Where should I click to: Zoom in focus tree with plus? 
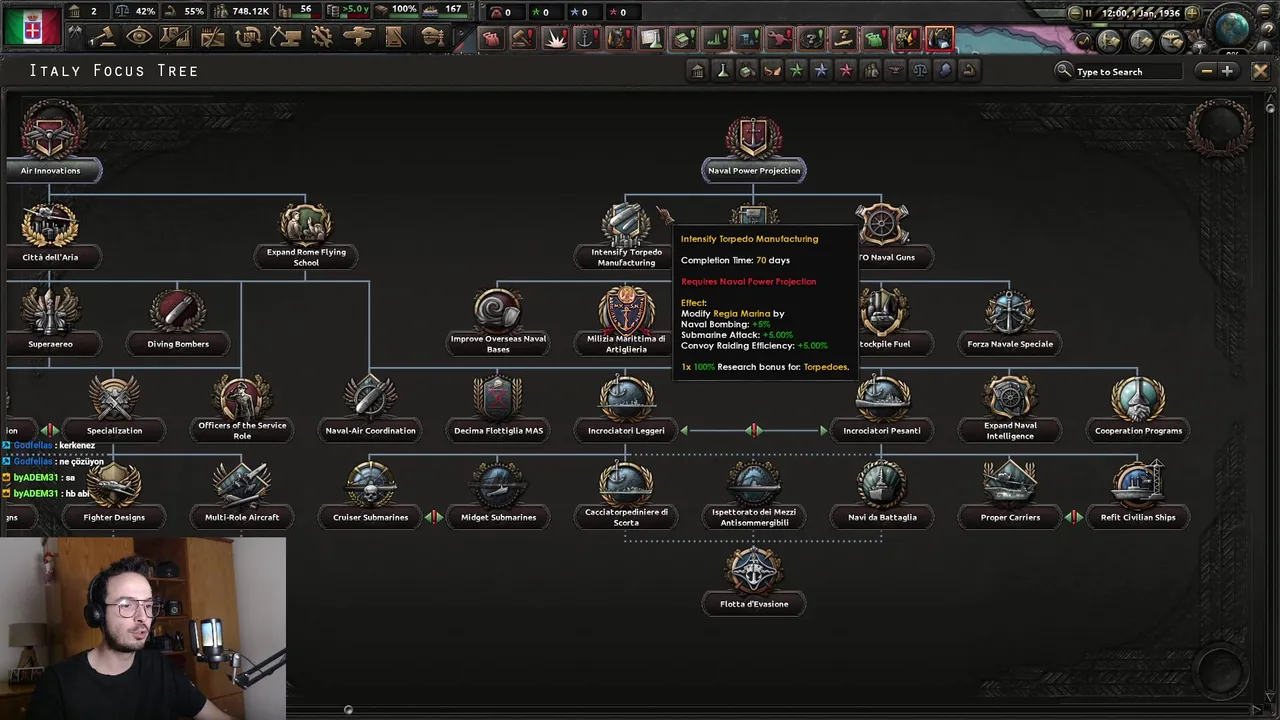click(x=1227, y=71)
